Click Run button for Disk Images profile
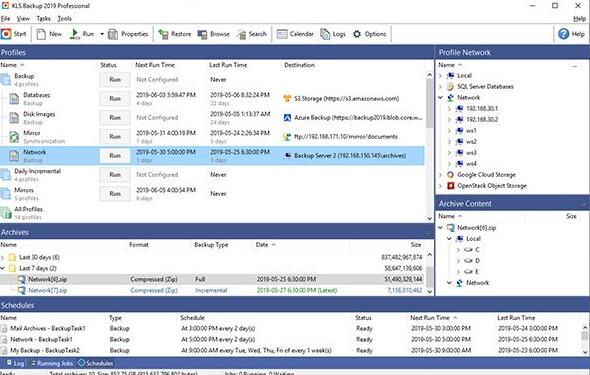The height and width of the screenshot is (375, 590). tap(115, 118)
